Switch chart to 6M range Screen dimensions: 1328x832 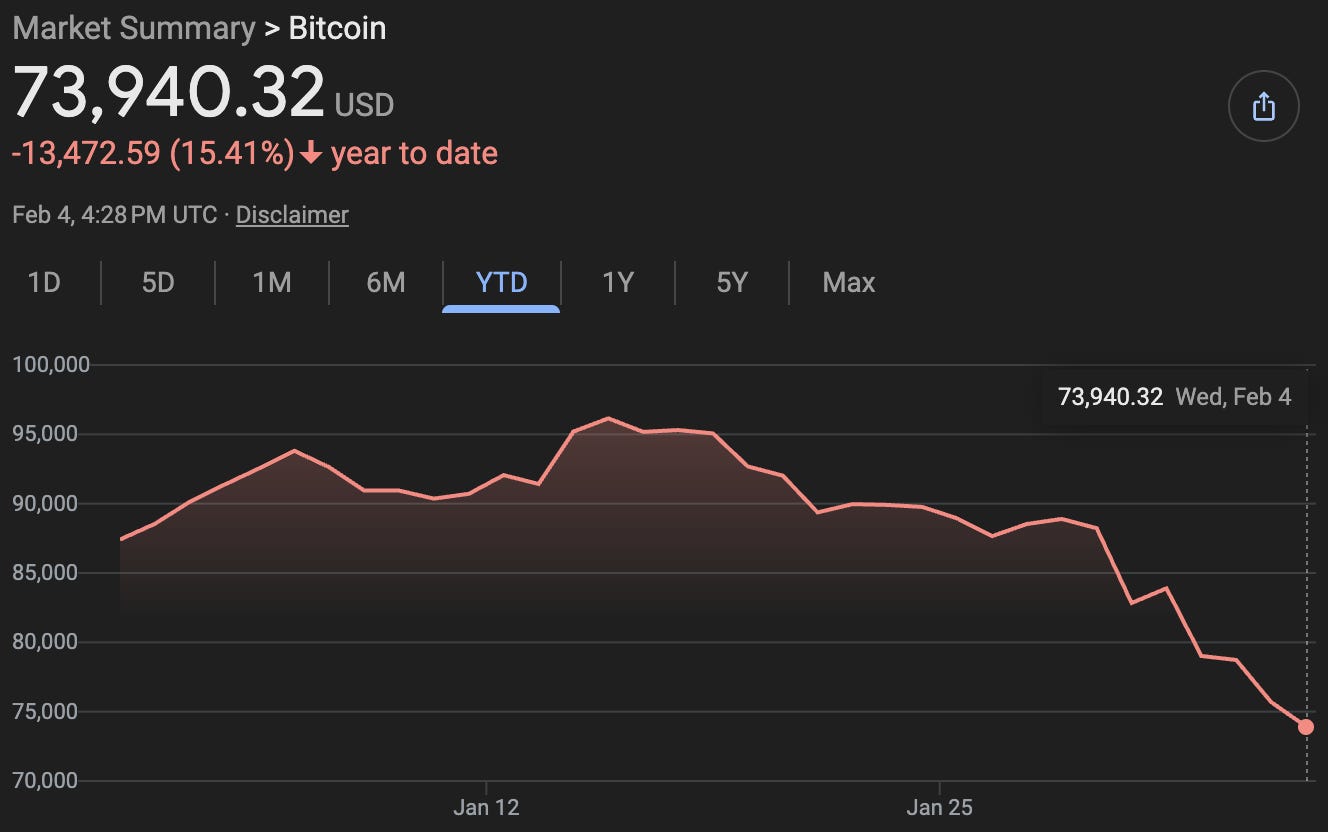tap(386, 283)
